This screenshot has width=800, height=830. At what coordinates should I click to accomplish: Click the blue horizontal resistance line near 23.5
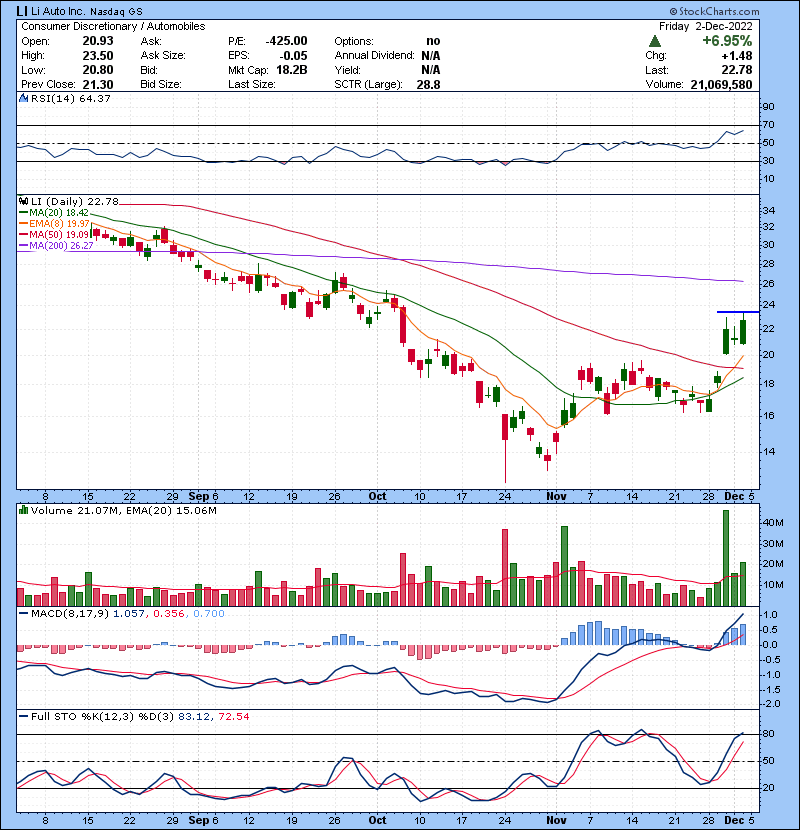(x=738, y=312)
